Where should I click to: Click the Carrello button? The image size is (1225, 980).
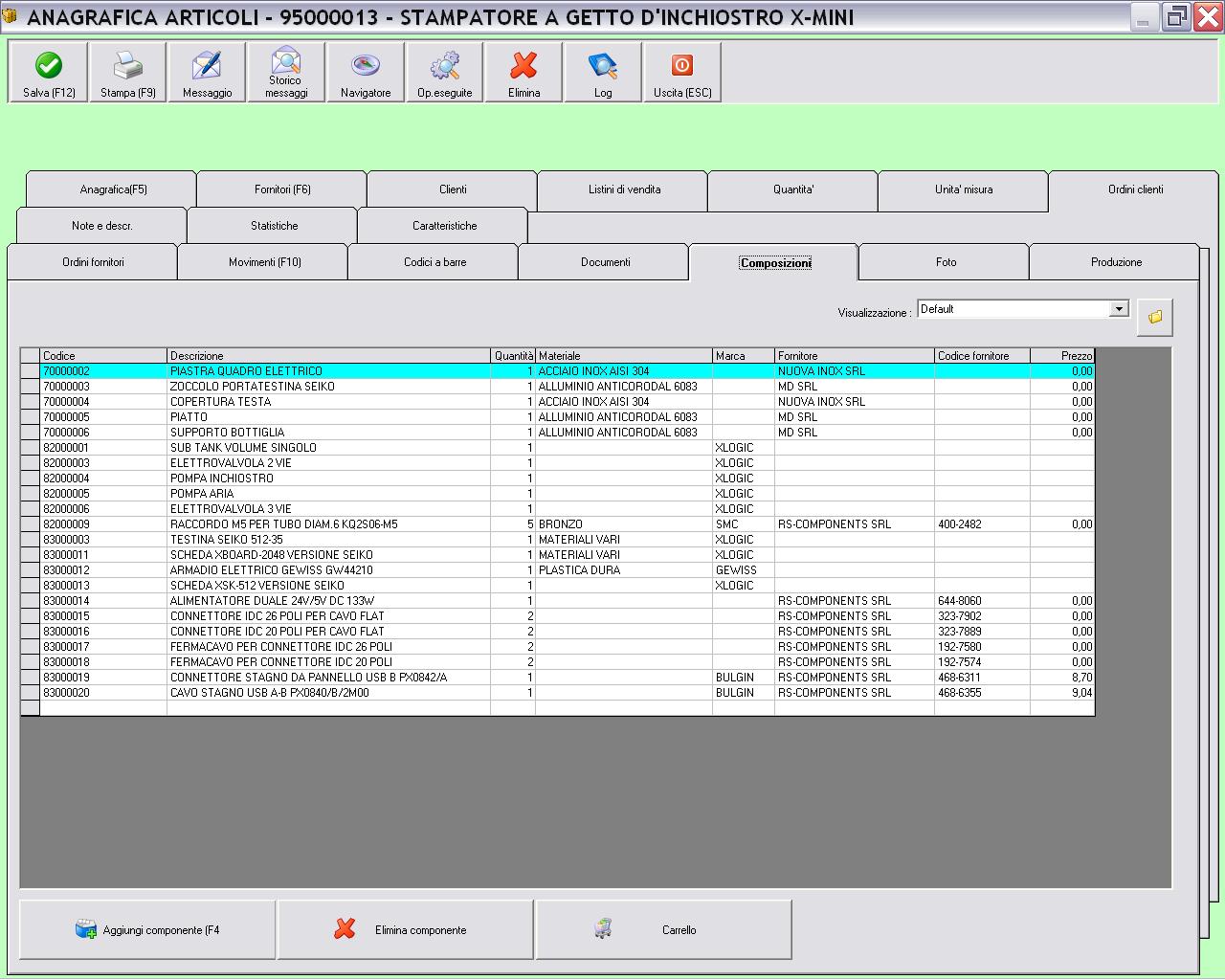pyautogui.click(x=664, y=929)
